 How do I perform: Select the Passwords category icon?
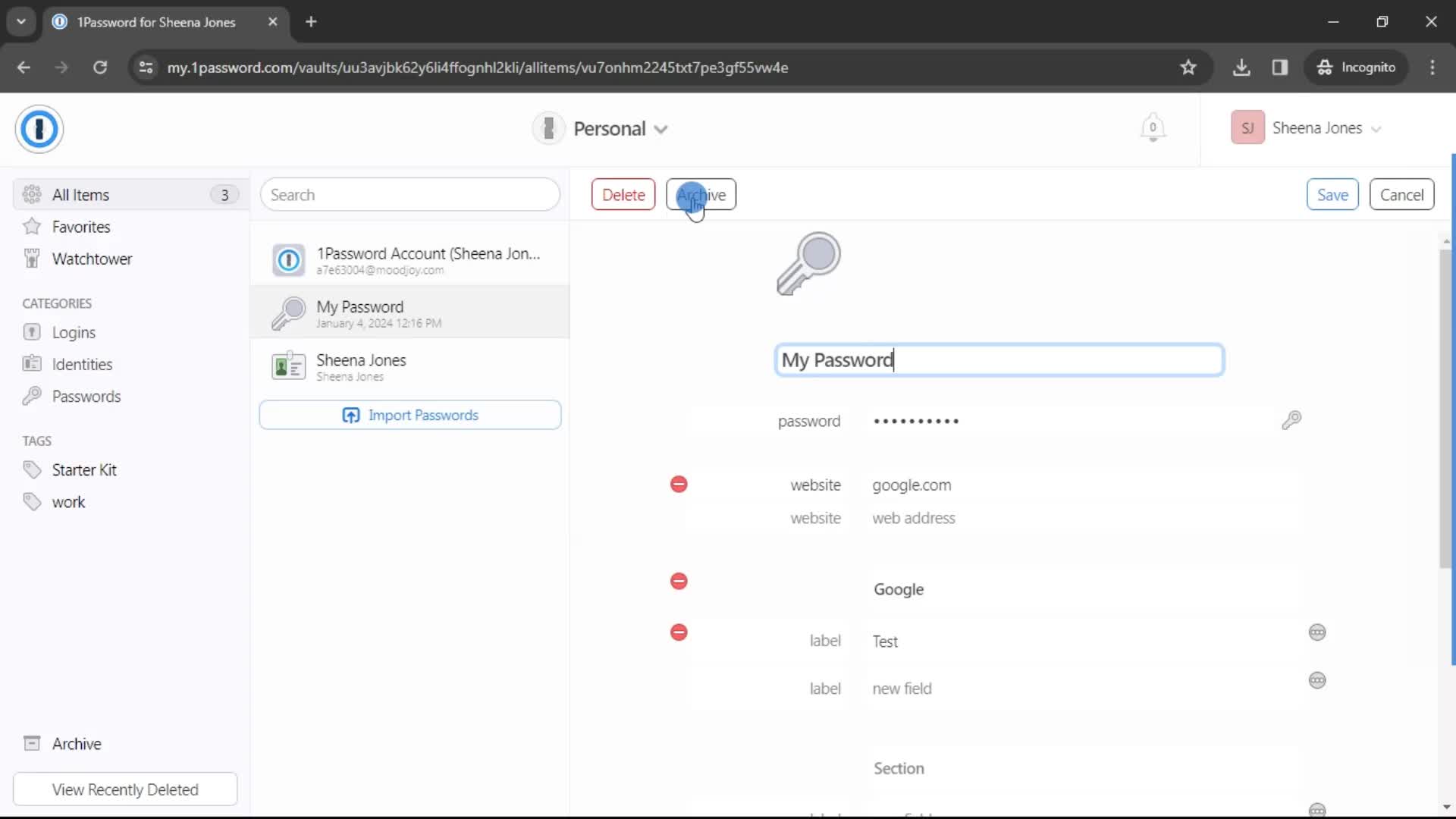click(x=32, y=395)
